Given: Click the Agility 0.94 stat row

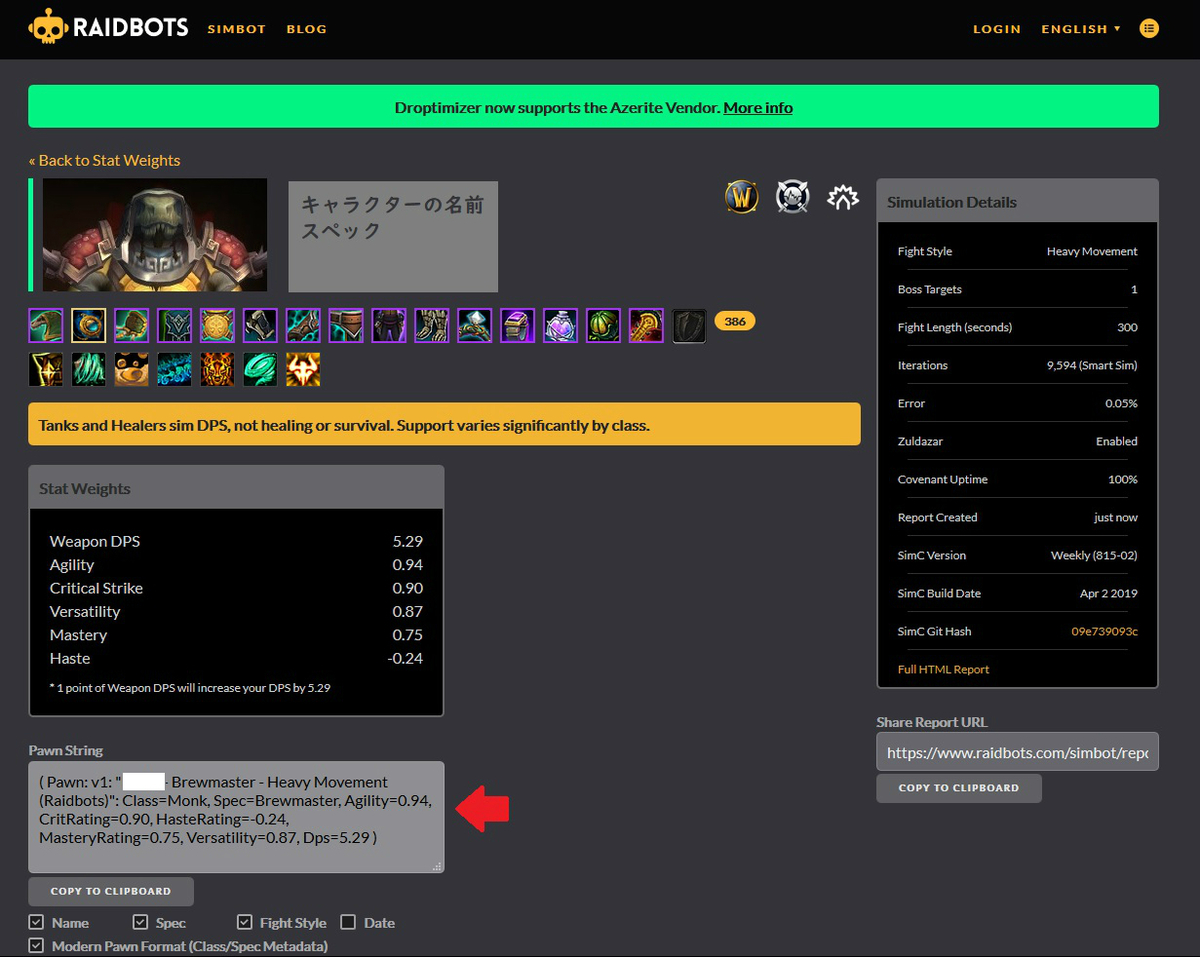Looking at the screenshot, I should [x=236, y=565].
